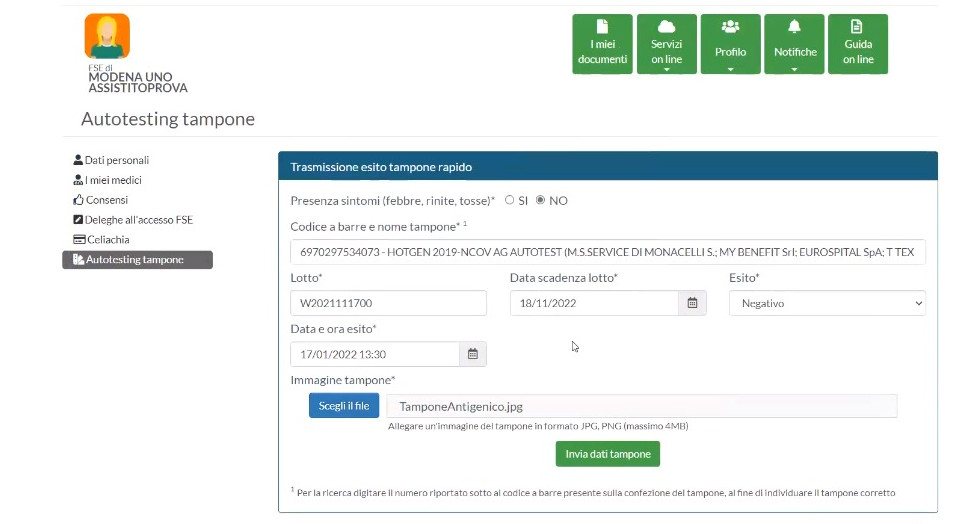Select Deleghe all'accesso FSE menu item

(138, 220)
